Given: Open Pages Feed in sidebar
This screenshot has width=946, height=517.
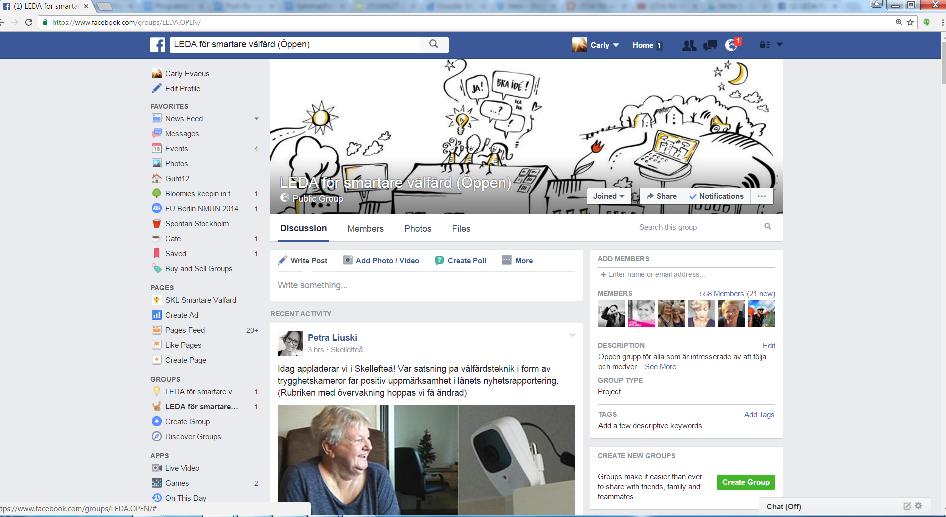Looking at the screenshot, I should click(x=185, y=330).
